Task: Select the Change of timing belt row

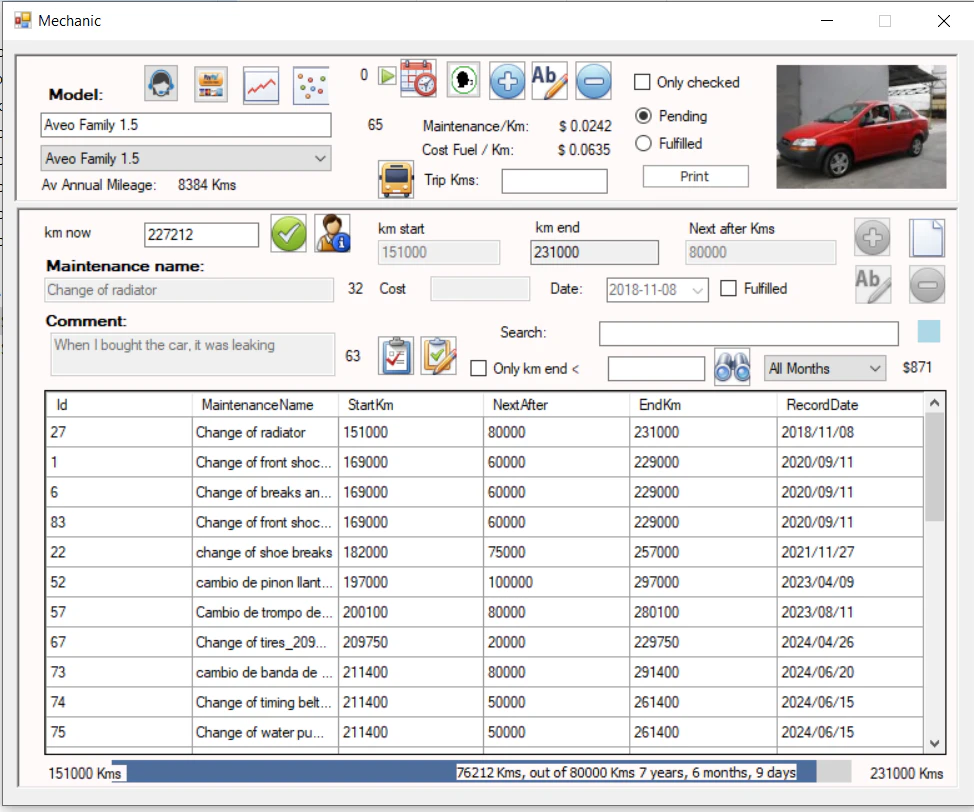Action: point(485,702)
